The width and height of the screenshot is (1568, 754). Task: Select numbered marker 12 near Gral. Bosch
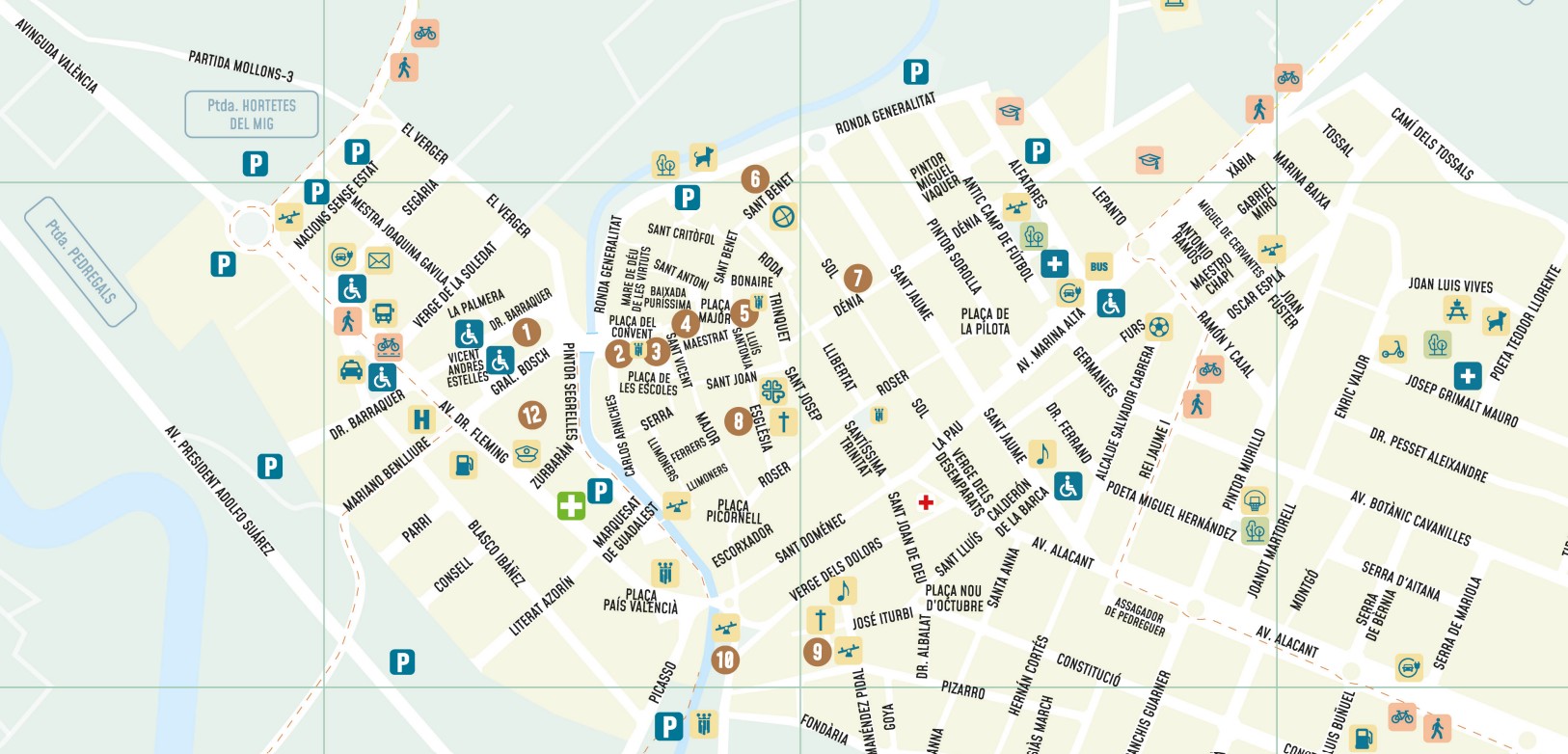(x=531, y=415)
